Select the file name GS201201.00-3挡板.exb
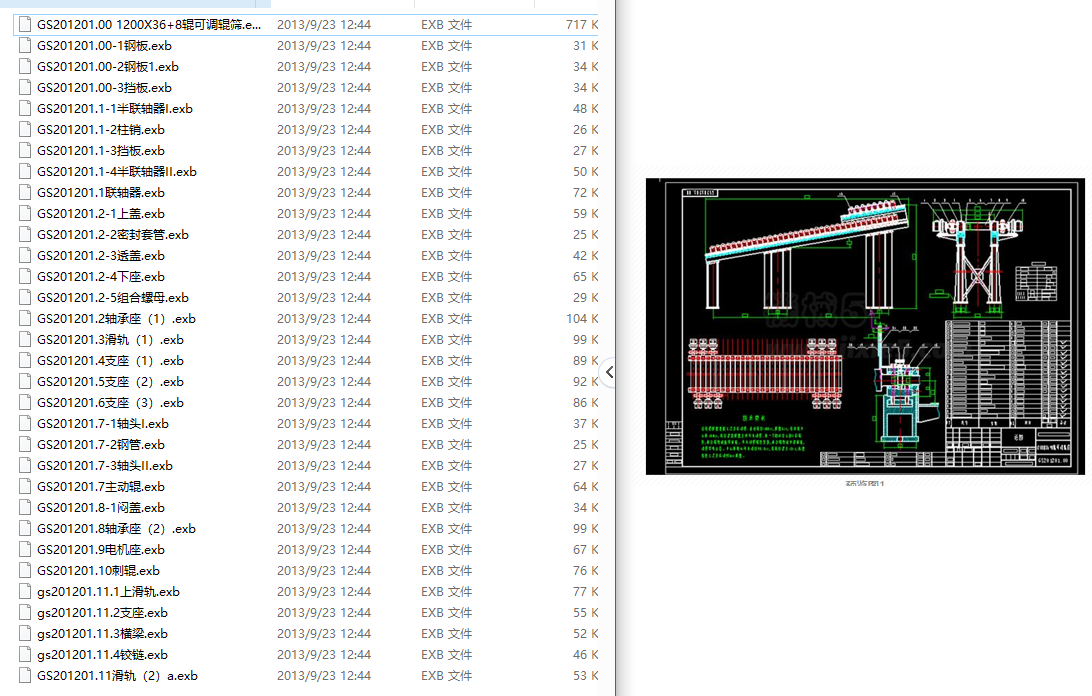 click(104, 88)
